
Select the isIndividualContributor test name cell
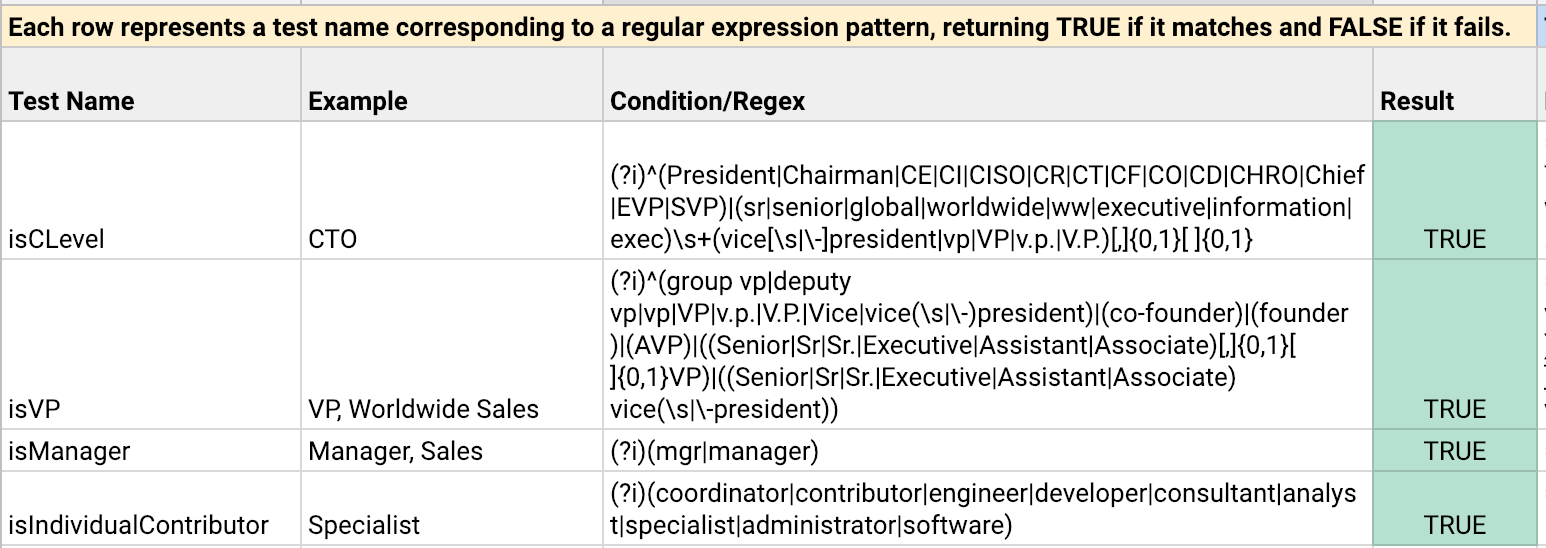click(x=139, y=525)
